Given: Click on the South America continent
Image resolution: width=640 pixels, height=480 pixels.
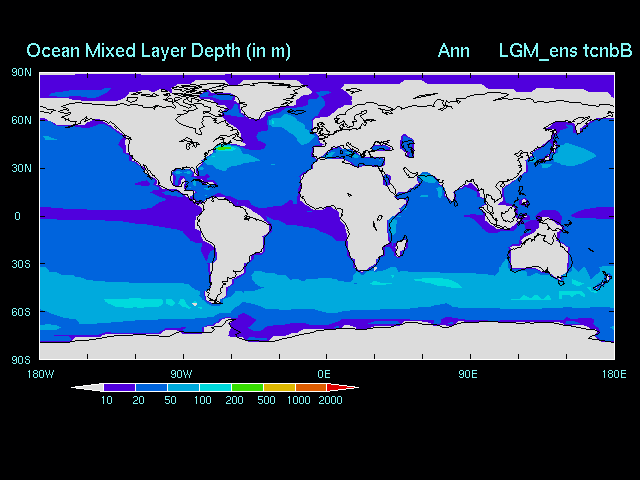Looking at the screenshot, I should point(238,240).
